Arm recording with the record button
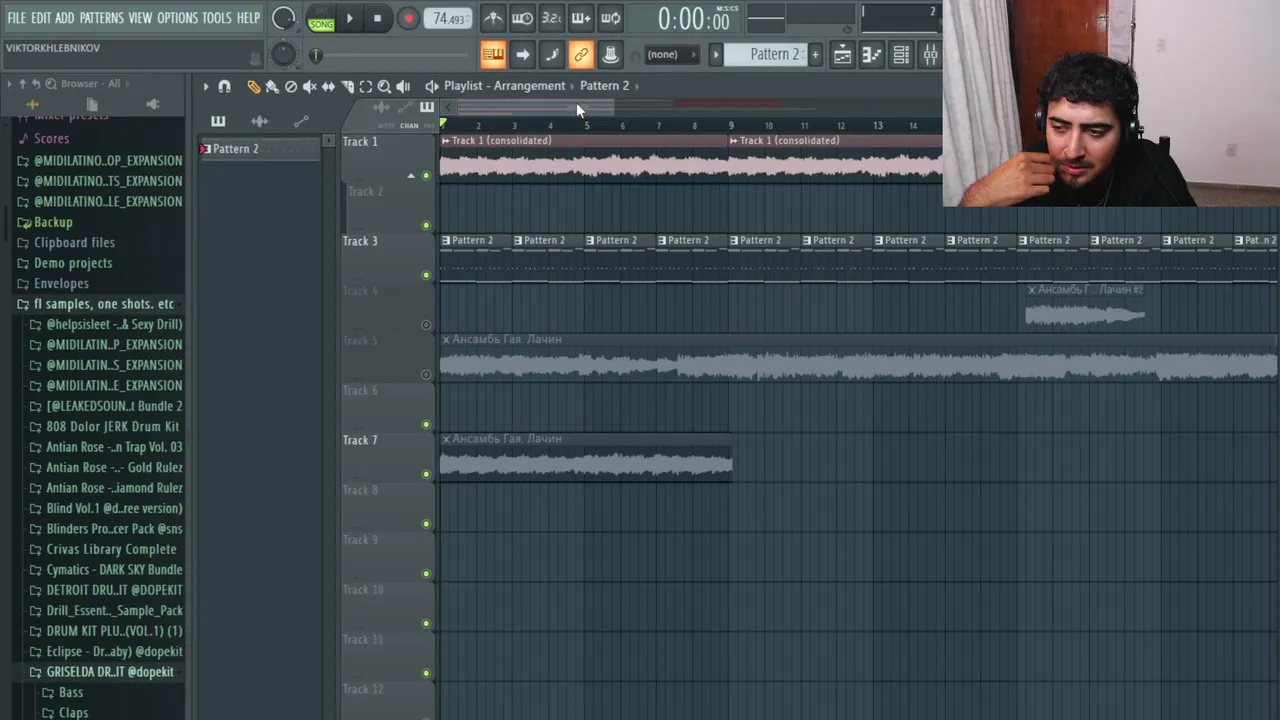 [408, 18]
